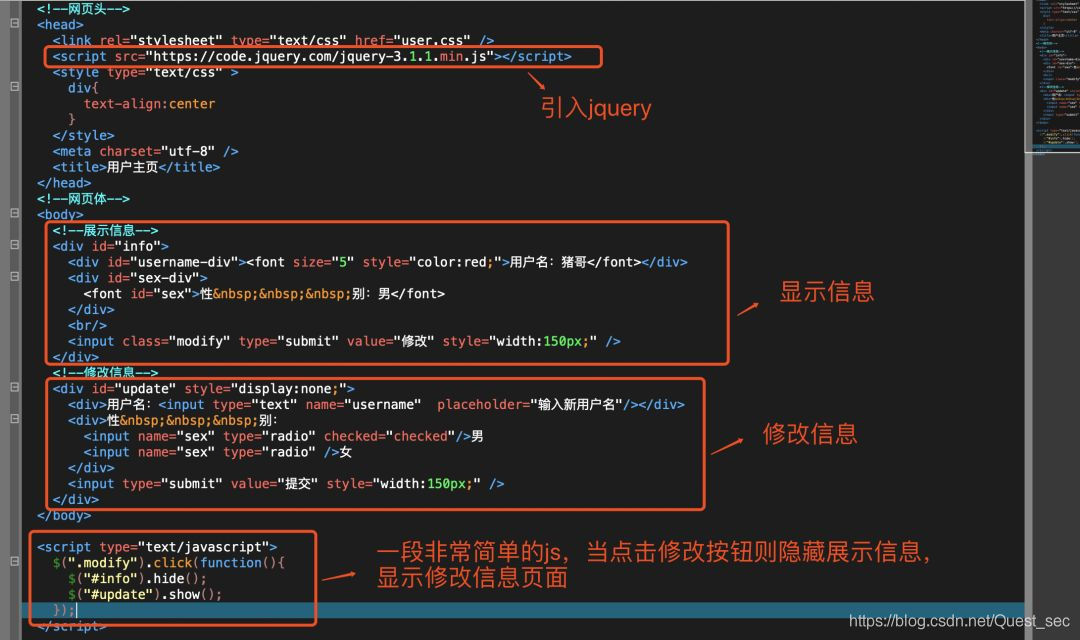
Task: Collapse the div id="info" fold marker
Action: tap(14, 245)
